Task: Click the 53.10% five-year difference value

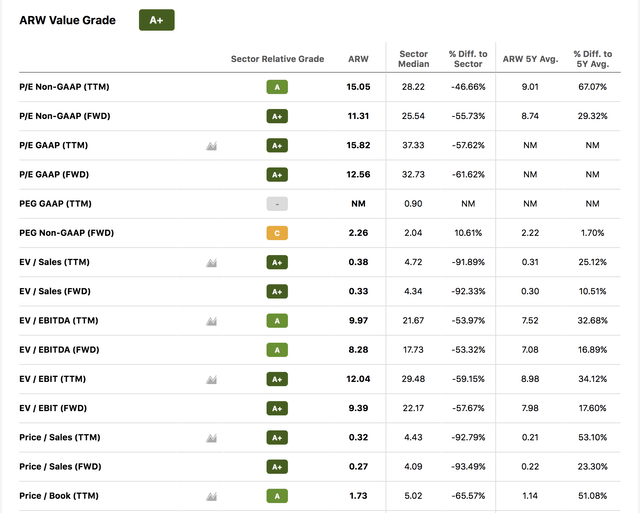Action: (592, 437)
